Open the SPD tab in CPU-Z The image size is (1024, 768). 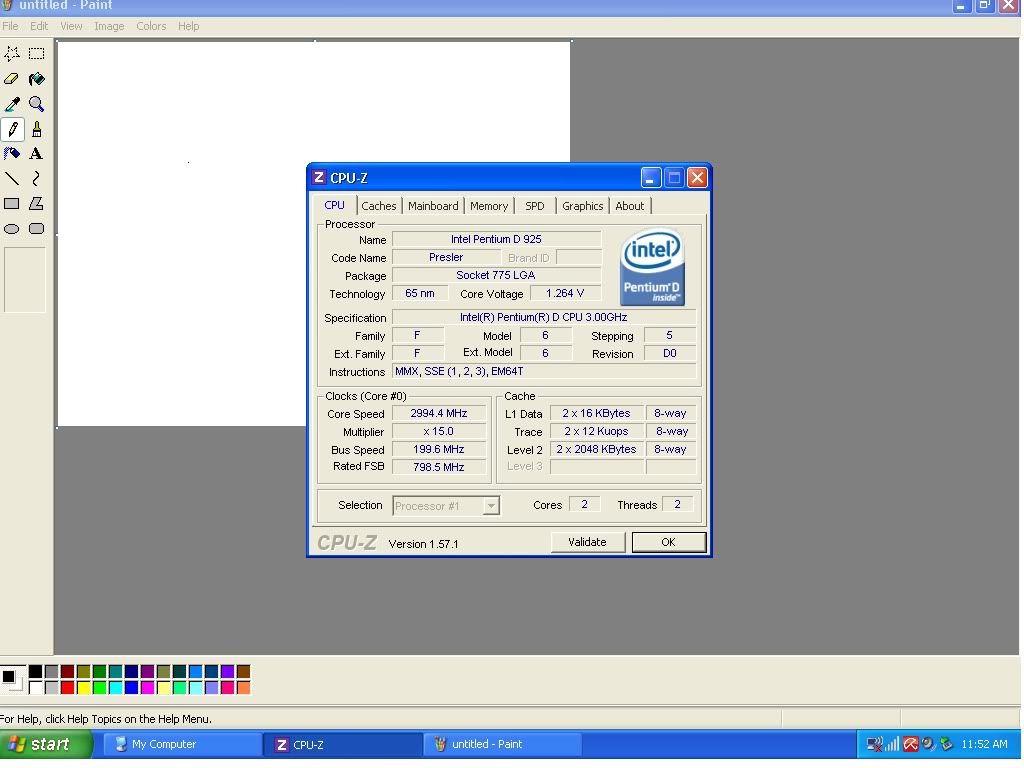(x=535, y=206)
